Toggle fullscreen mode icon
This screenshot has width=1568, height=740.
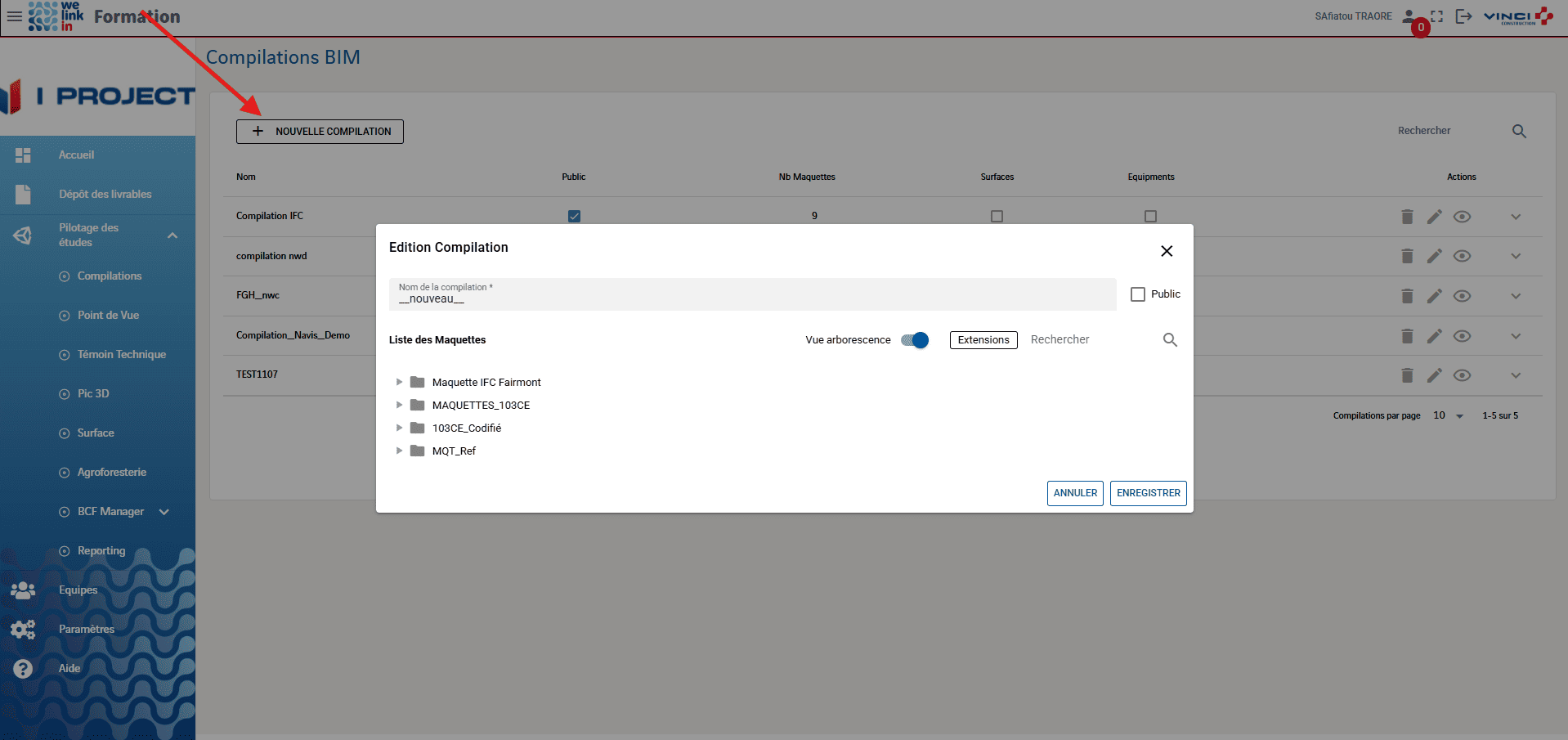(1436, 16)
